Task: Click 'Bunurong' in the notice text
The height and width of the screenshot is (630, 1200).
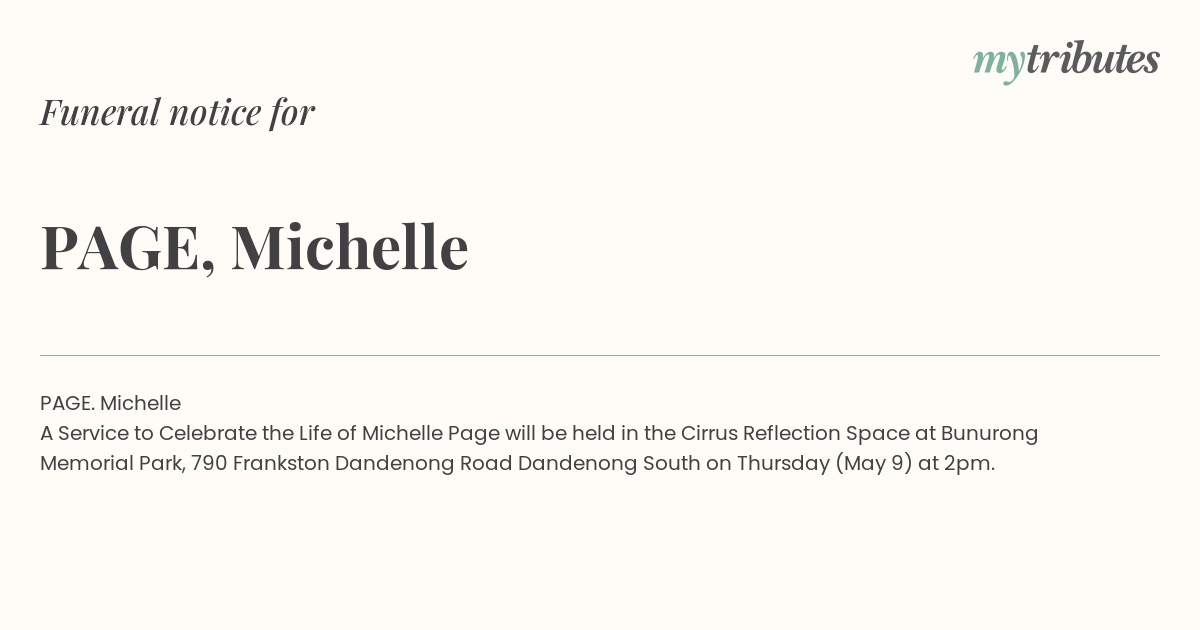Action: (x=989, y=434)
